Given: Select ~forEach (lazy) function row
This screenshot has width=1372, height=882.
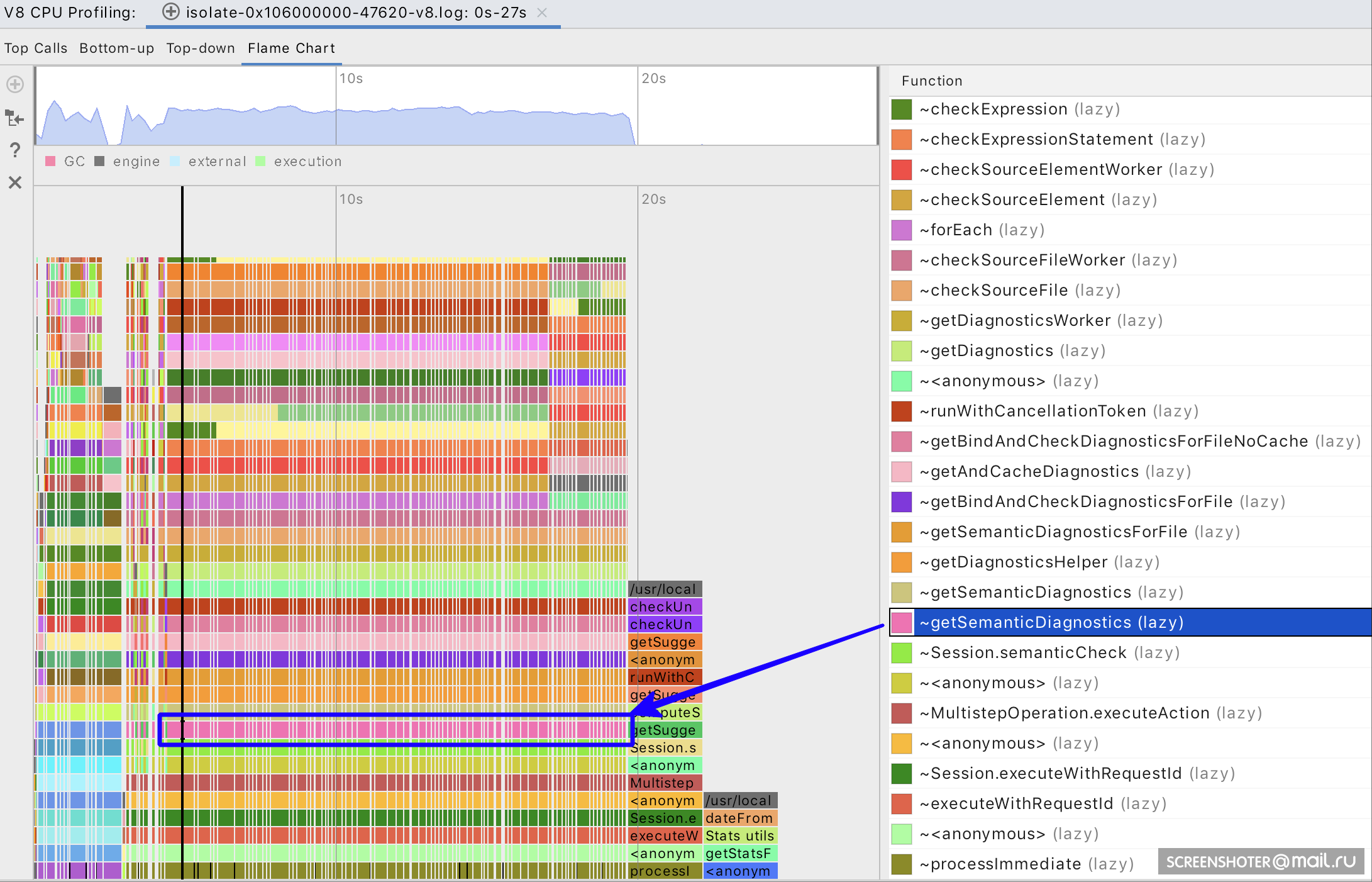Looking at the screenshot, I should tap(981, 230).
